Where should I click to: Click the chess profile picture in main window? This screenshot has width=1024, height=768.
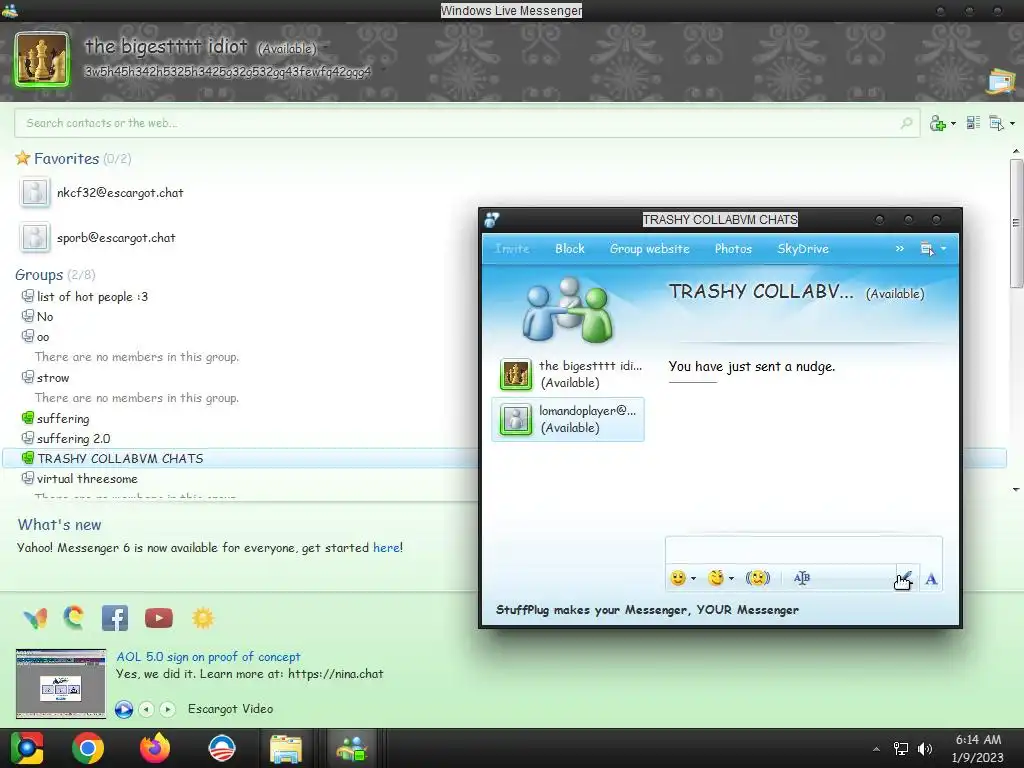pyautogui.click(x=42, y=59)
